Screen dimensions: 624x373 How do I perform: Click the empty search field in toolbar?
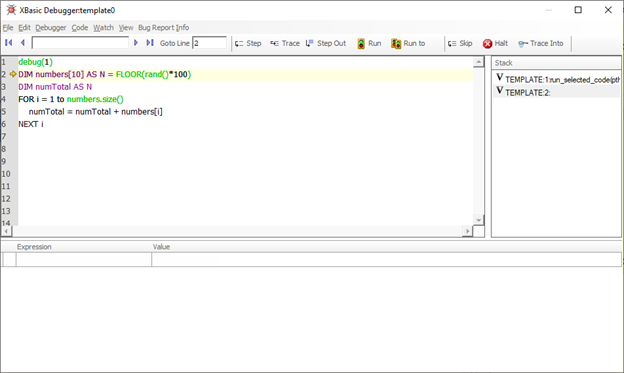point(80,43)
